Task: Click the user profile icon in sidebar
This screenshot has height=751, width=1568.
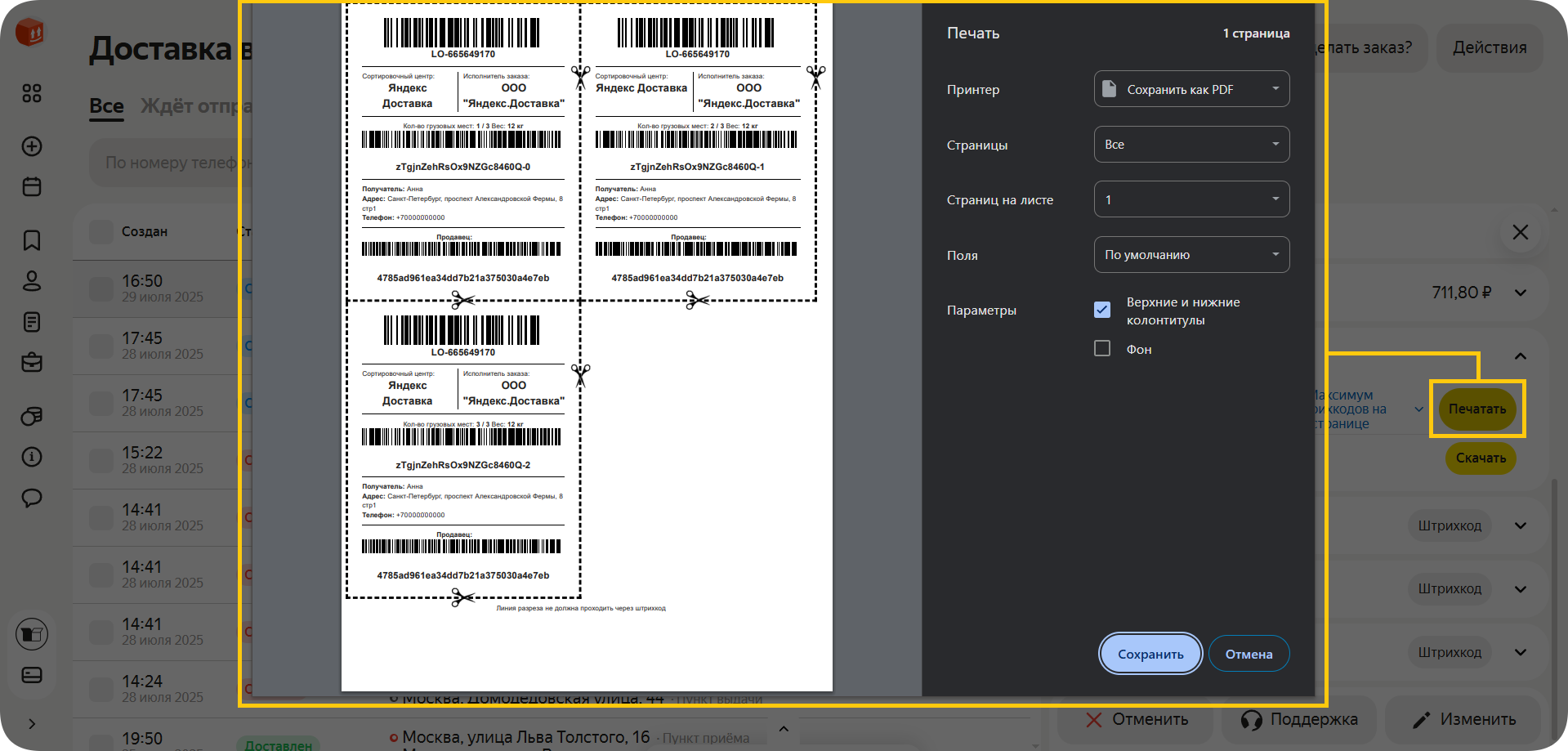Action: click(x=32, y=281)
